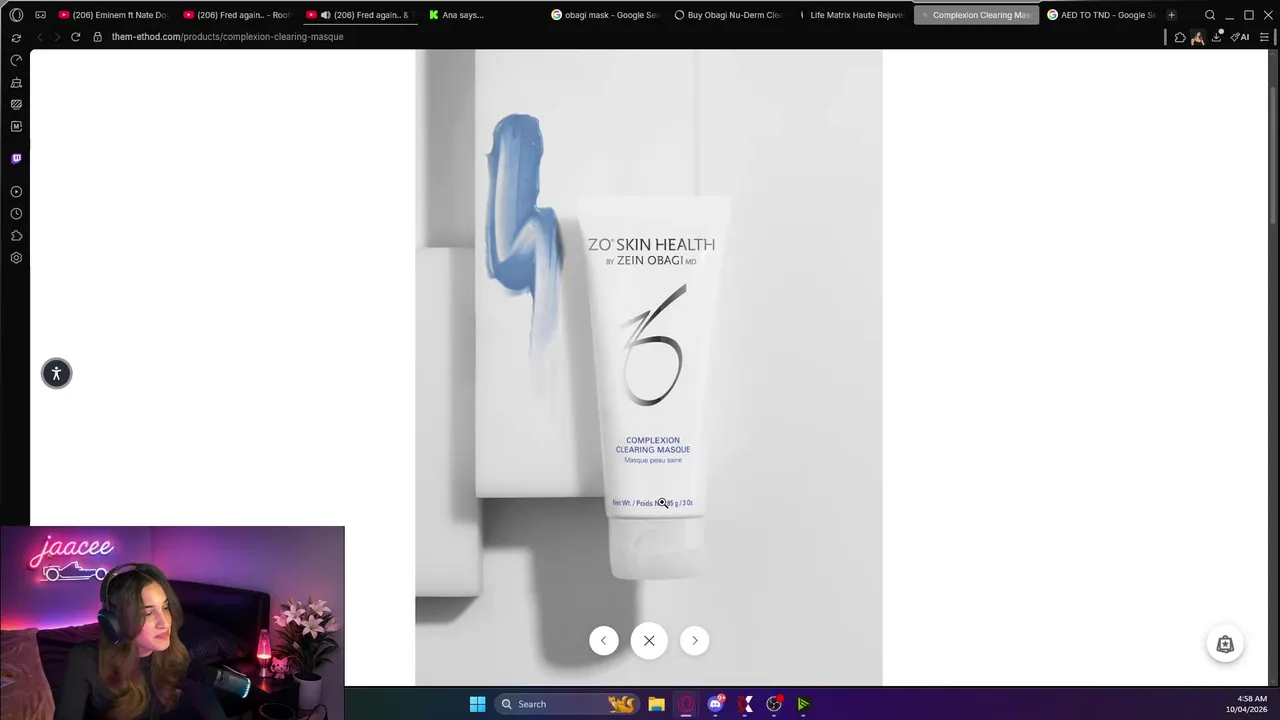Close the product image lightbox

(x=649, y=641)
